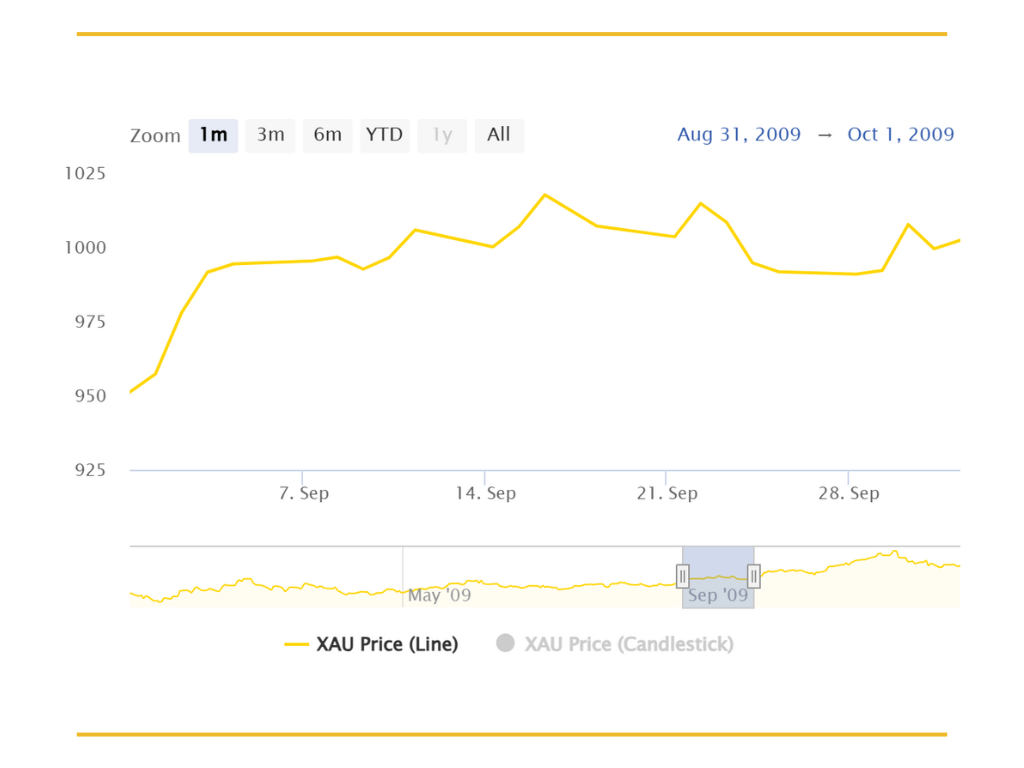Click the shaded Sep '09 navigator selection
This screenshot has height=768, width=1024.
[718, 577]
